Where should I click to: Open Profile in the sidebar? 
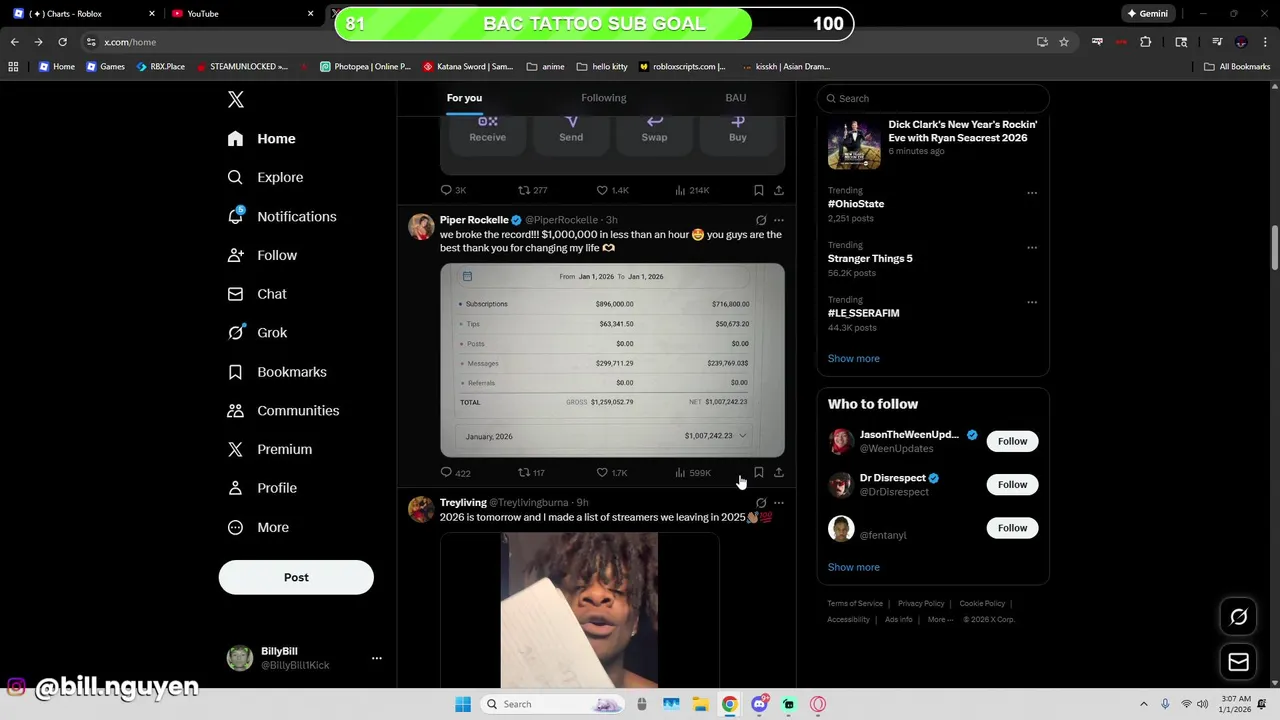pos(262,488)
